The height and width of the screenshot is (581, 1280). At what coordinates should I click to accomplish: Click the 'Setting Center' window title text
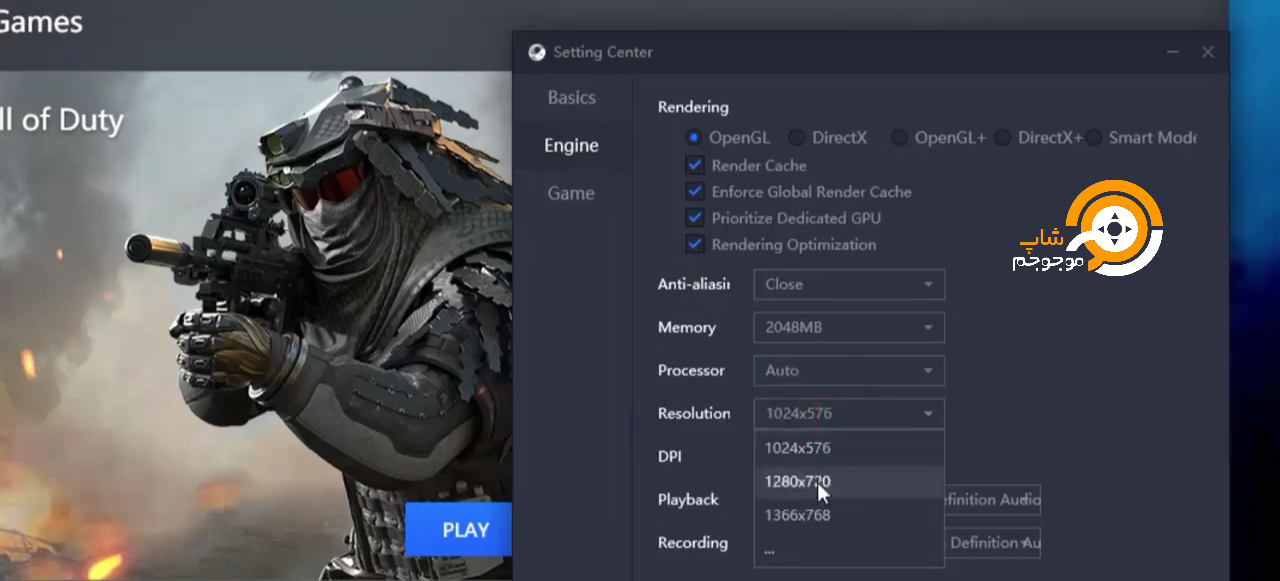(x=603, y=52)
